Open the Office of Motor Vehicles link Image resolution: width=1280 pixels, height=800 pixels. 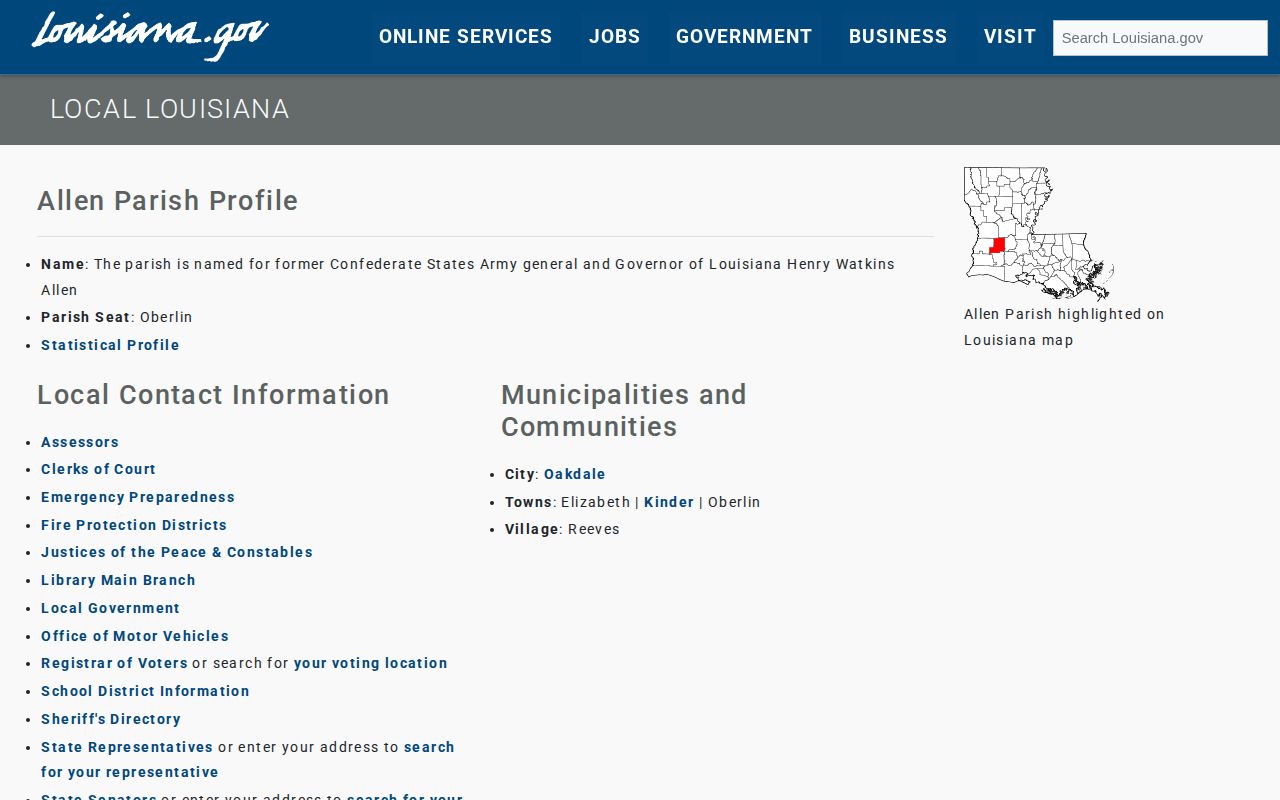click(x=135, y=636)
